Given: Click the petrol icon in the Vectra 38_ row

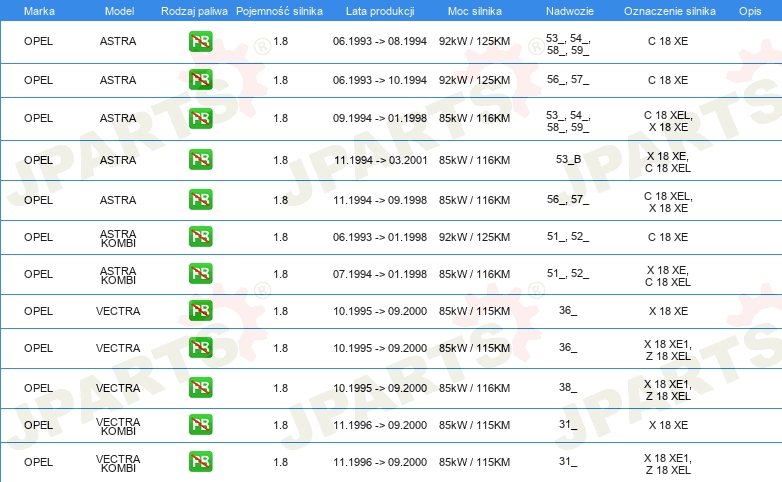Looking at the screenshot, I should pos(200,388).
